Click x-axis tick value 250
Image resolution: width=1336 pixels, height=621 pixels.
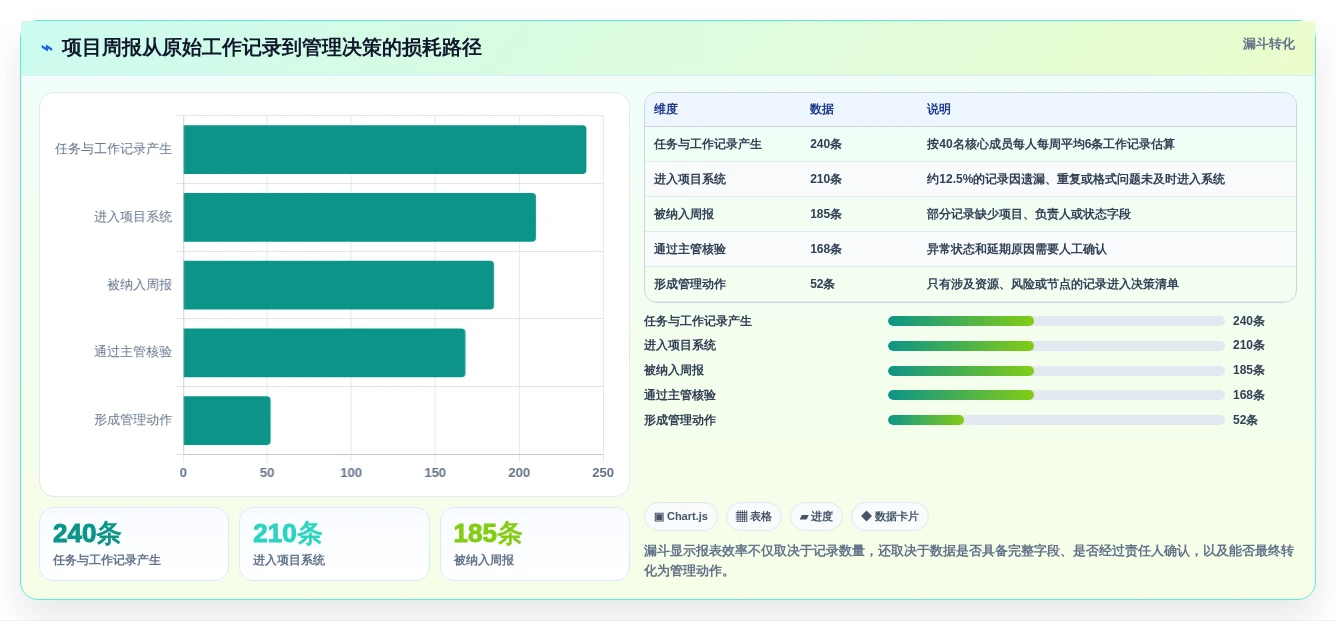point(603,472)
